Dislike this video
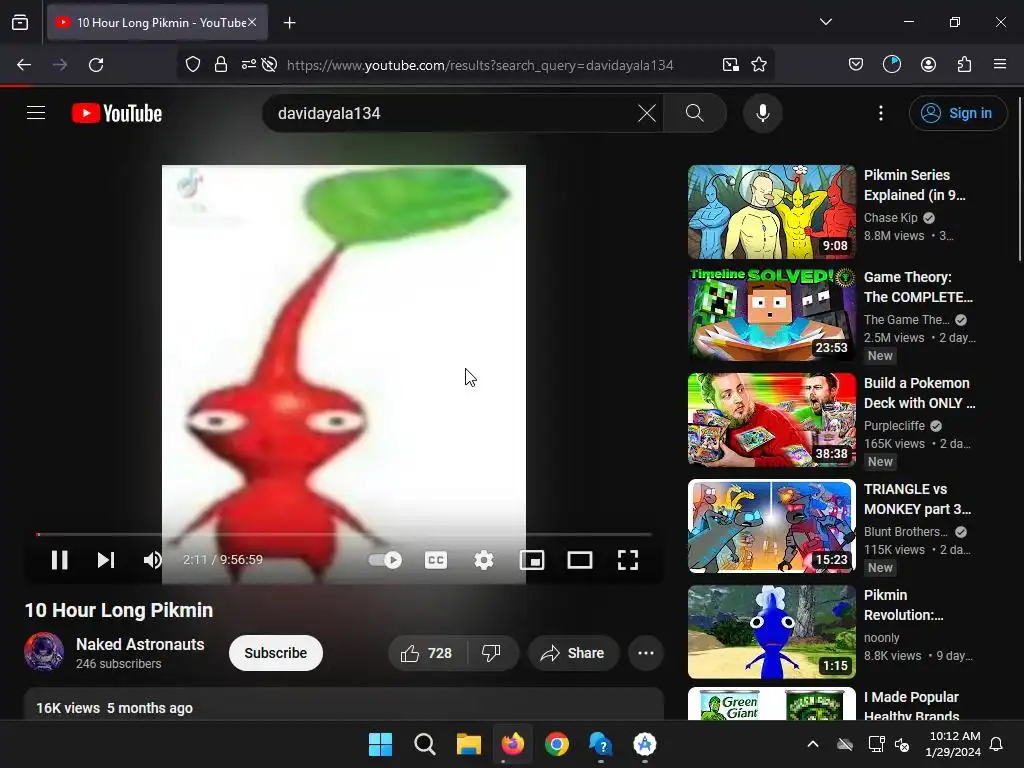The height and width of the screenshot is (768, 1024). click(x=492, y=653)
